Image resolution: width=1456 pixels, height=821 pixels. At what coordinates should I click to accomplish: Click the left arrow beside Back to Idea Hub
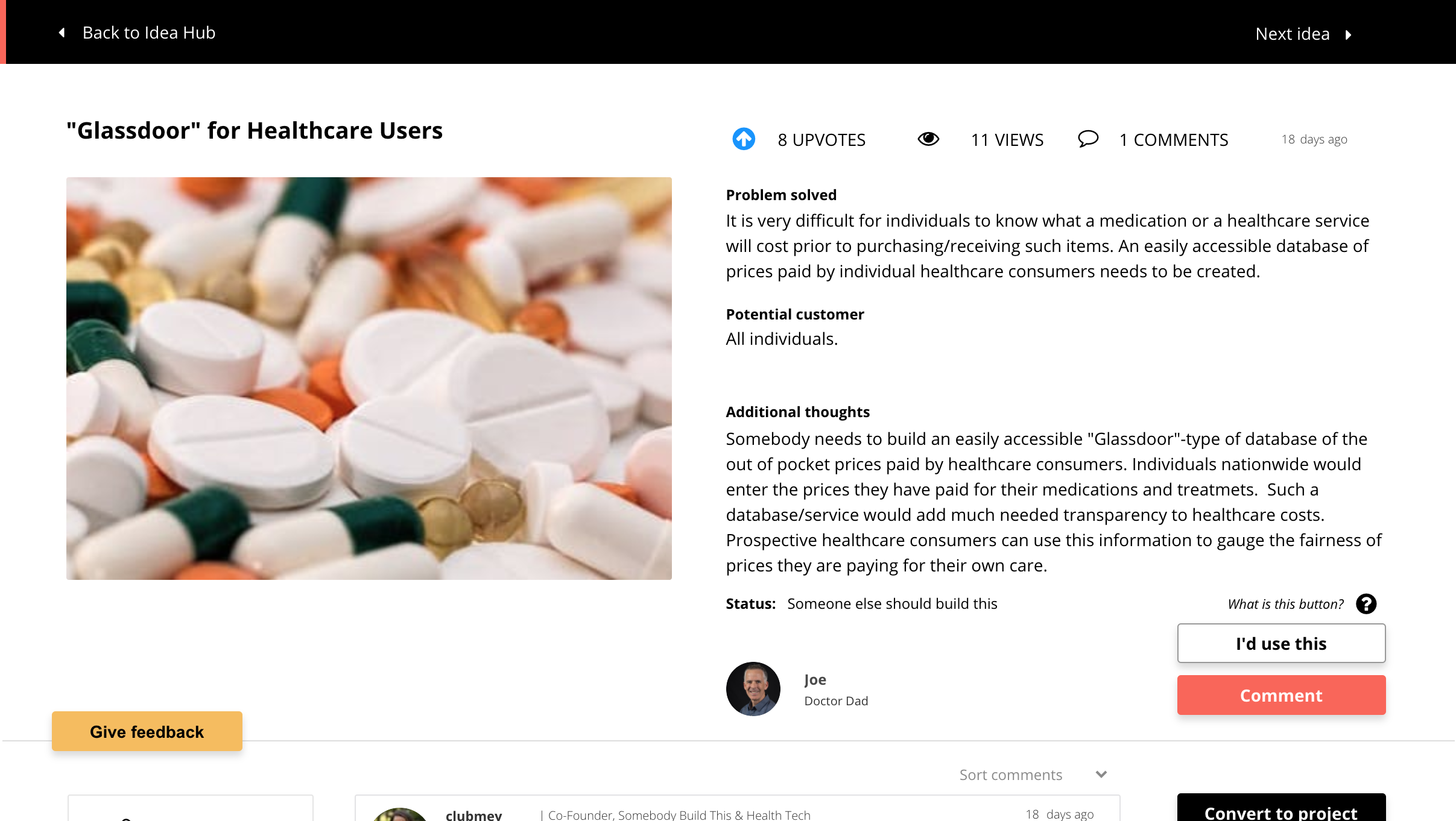tap(62, 33)
